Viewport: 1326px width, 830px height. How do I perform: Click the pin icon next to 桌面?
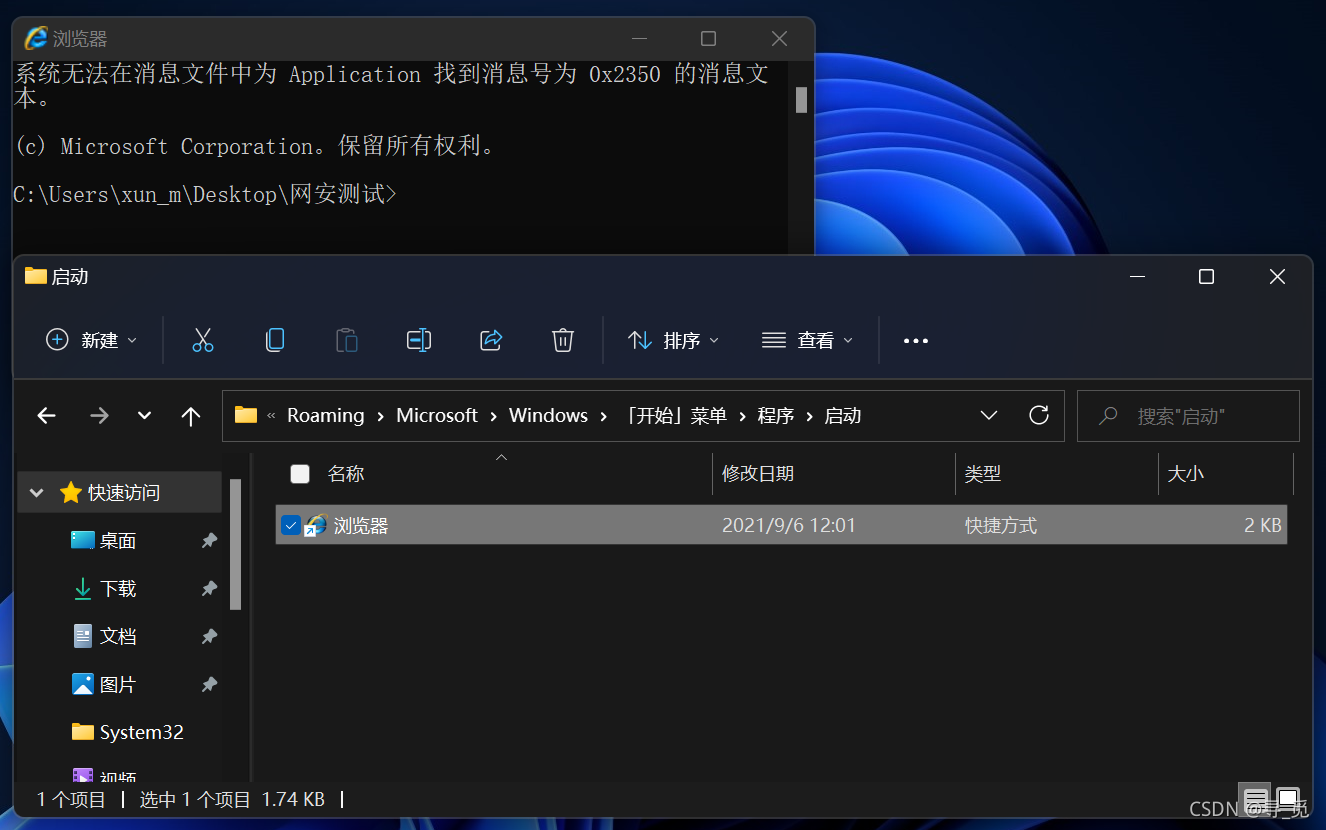tap(209, 541)
